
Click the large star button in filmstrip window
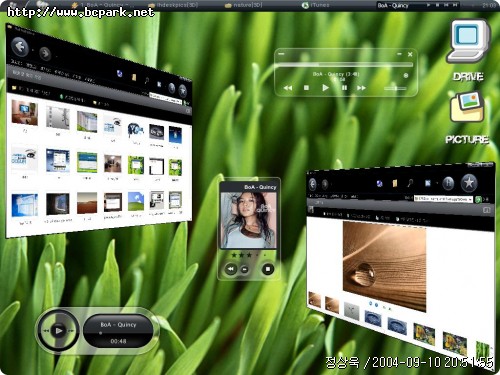pyautogui.click(x=469, y=182)
